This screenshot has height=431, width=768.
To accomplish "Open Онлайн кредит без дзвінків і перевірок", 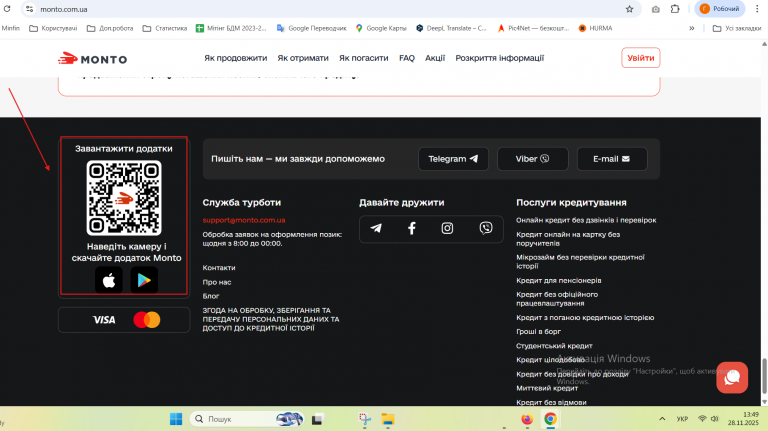I will pyautogui.click(x=586, y=220).
